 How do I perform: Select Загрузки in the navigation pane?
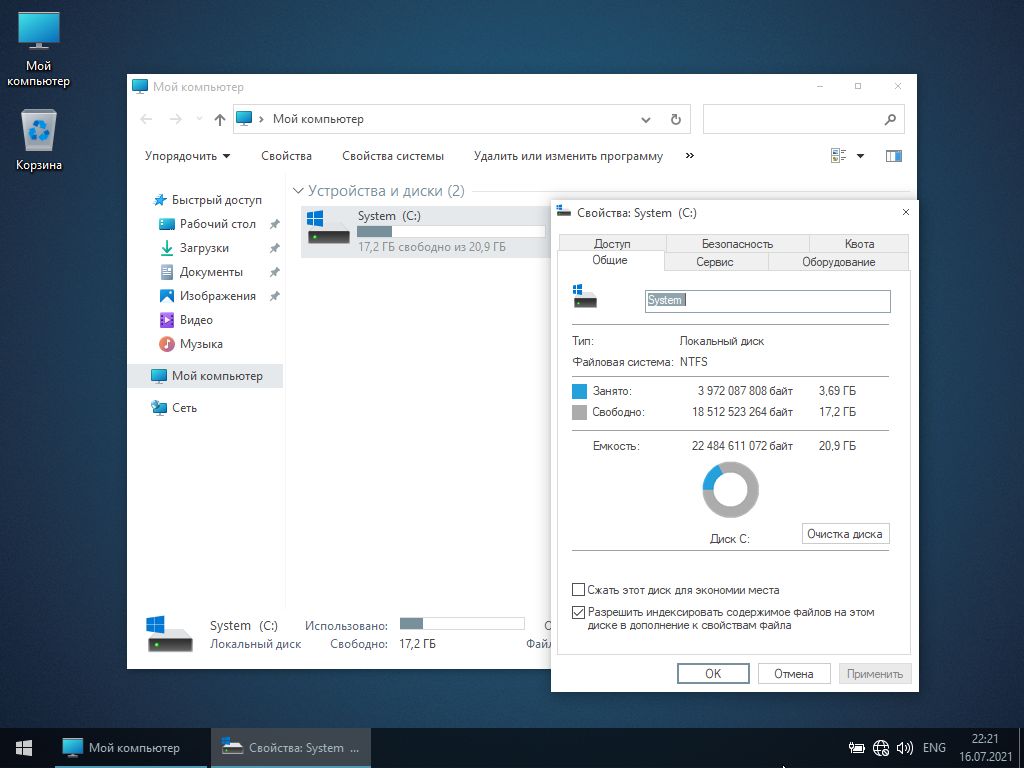click(x=204, y=248)
